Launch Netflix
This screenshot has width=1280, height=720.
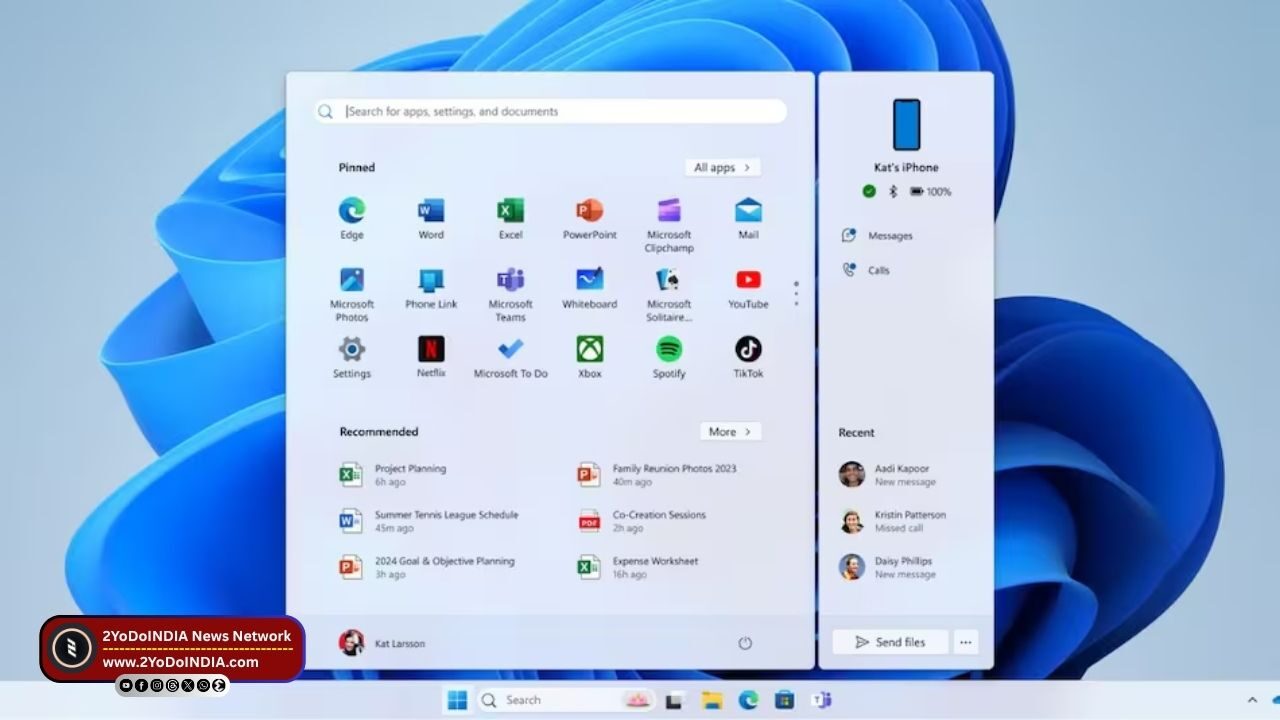(x=431, y=357)
